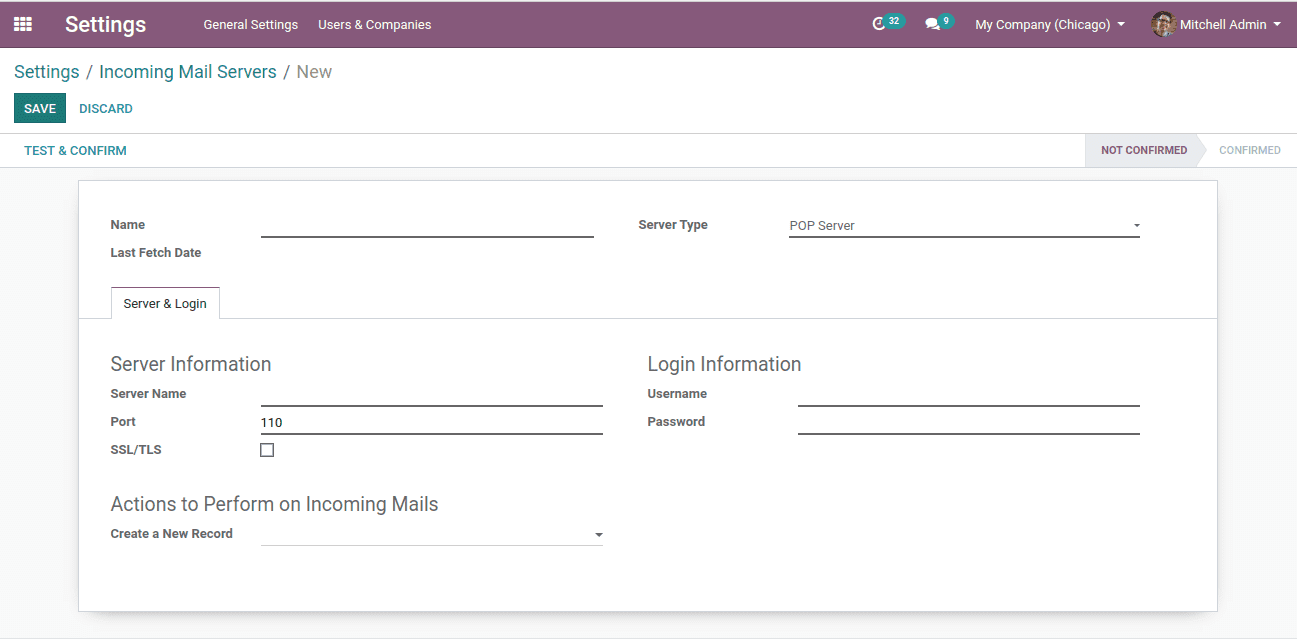The image size is (1297, 639).
Task: Toggle the SSL/TLS checkbox
Action: (267, 450)
